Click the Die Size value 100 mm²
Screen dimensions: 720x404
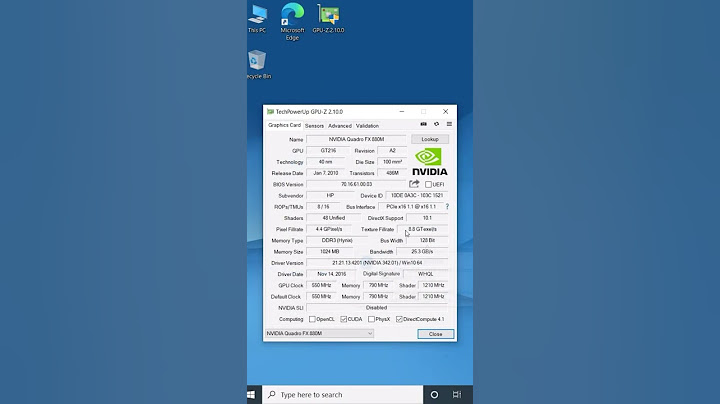pyautogui.click(x=392, y=162)
